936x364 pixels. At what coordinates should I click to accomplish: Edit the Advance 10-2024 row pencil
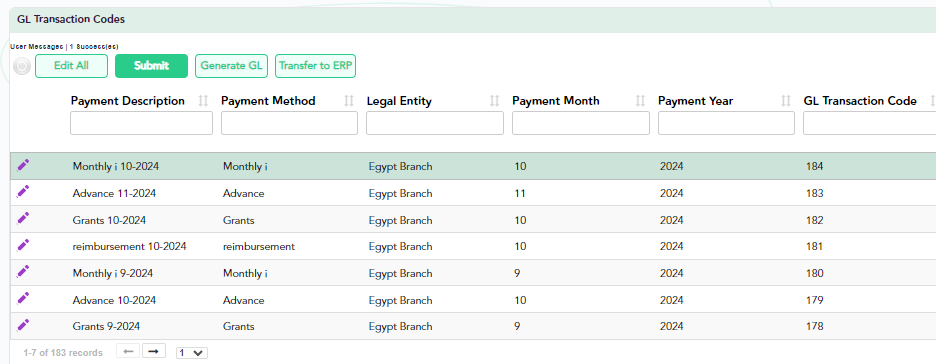(23, 298)
